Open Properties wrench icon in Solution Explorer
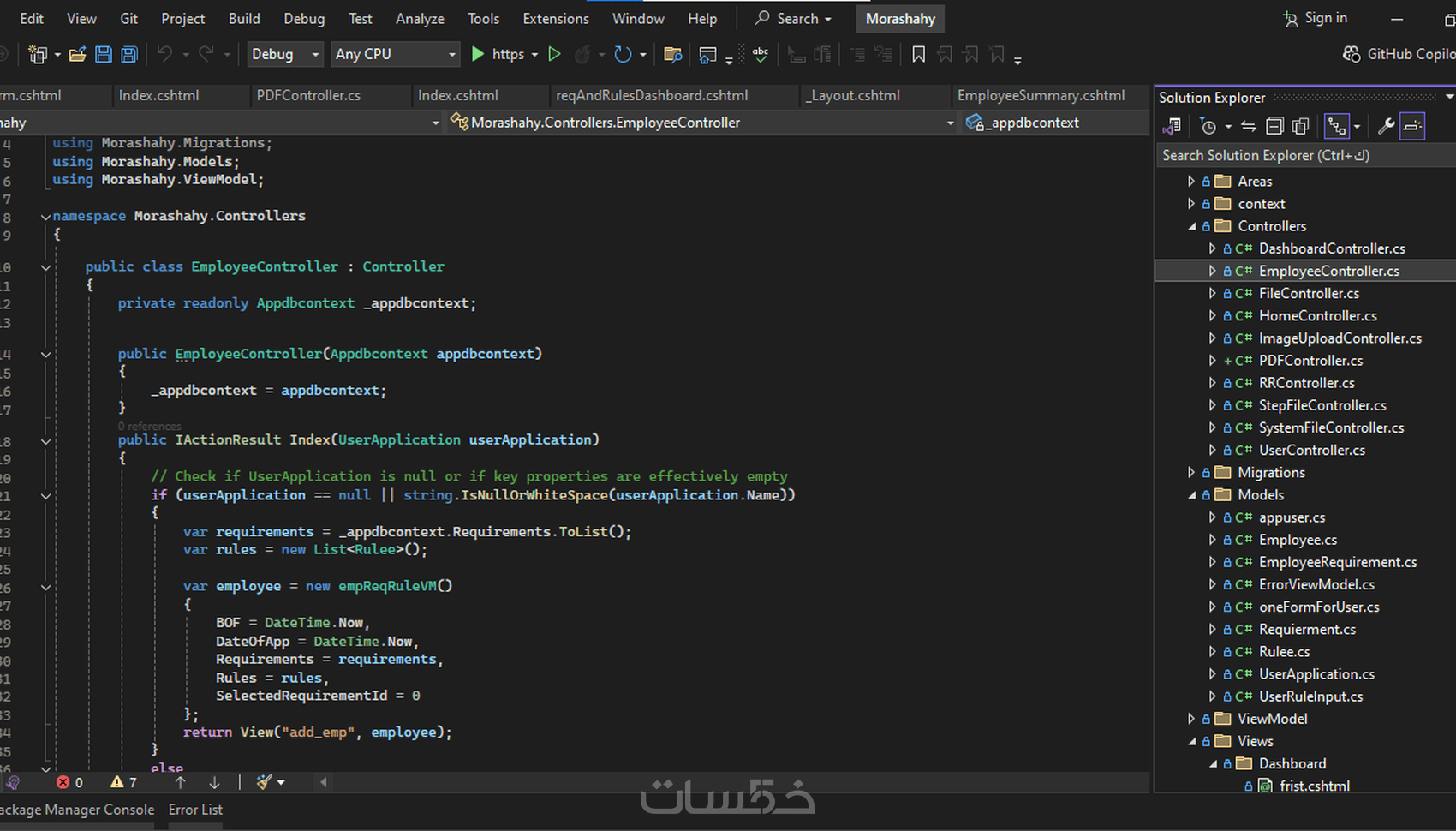This screenshot has height=831, width=1456. [x=1386, y=127]
